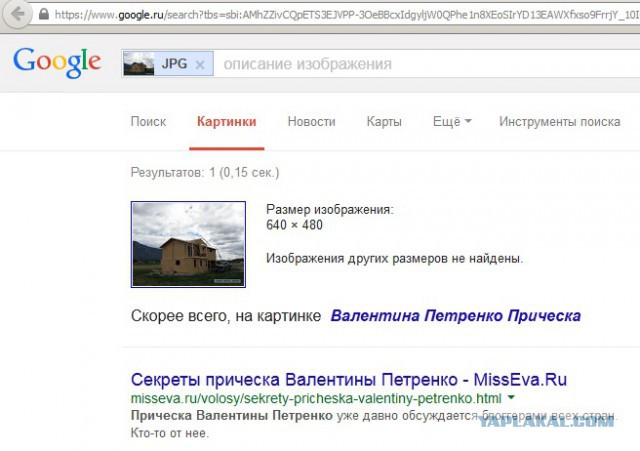
Task: Open the Секреты прическа Валентины Петренко result
Action: coord(349,380)
